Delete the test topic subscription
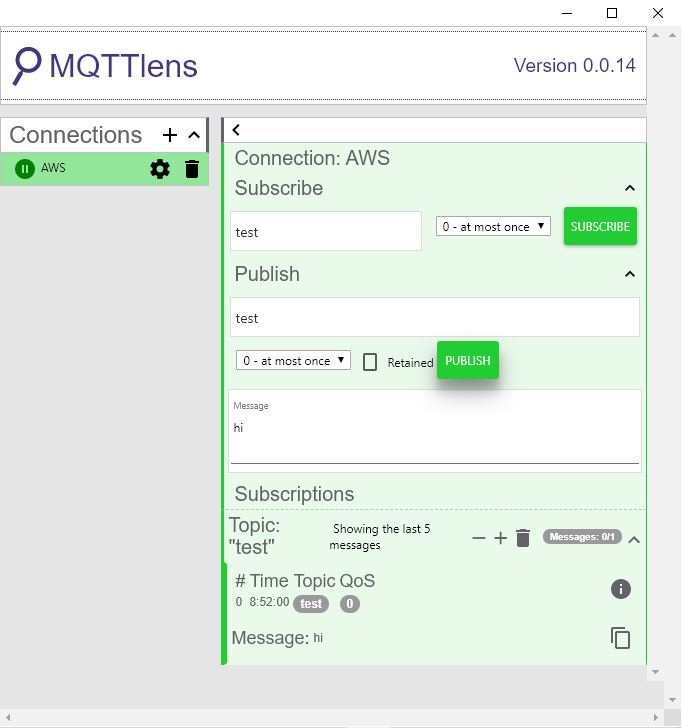 523,538
